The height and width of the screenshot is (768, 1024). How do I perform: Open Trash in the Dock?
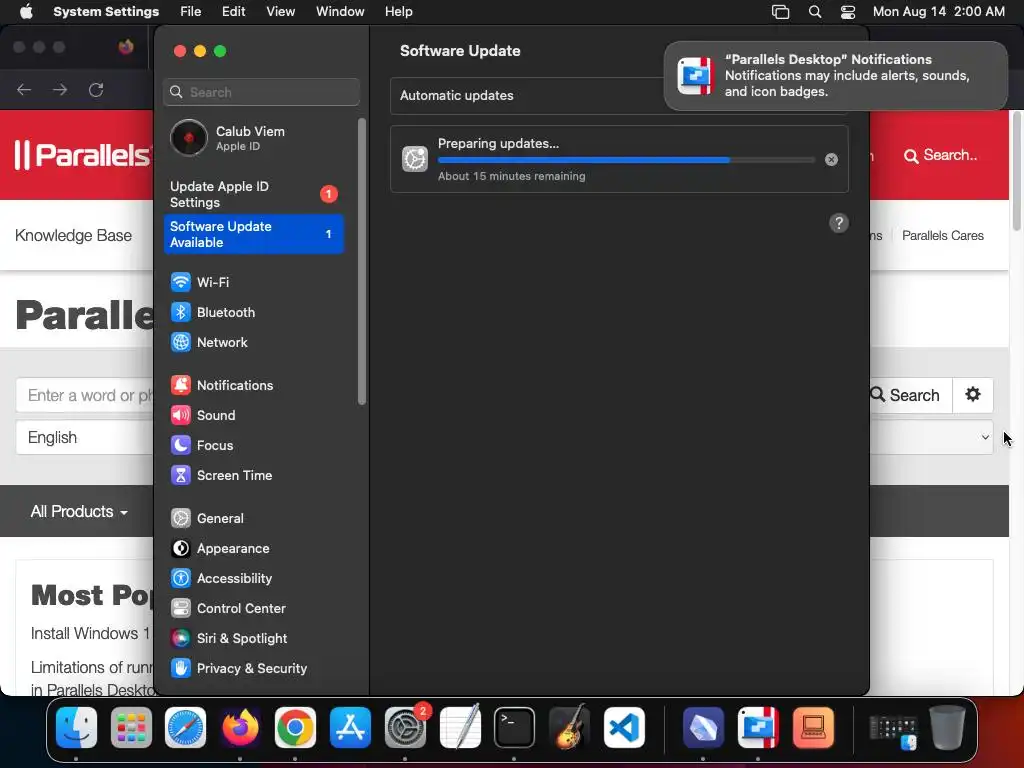click(x=948, y=728)
